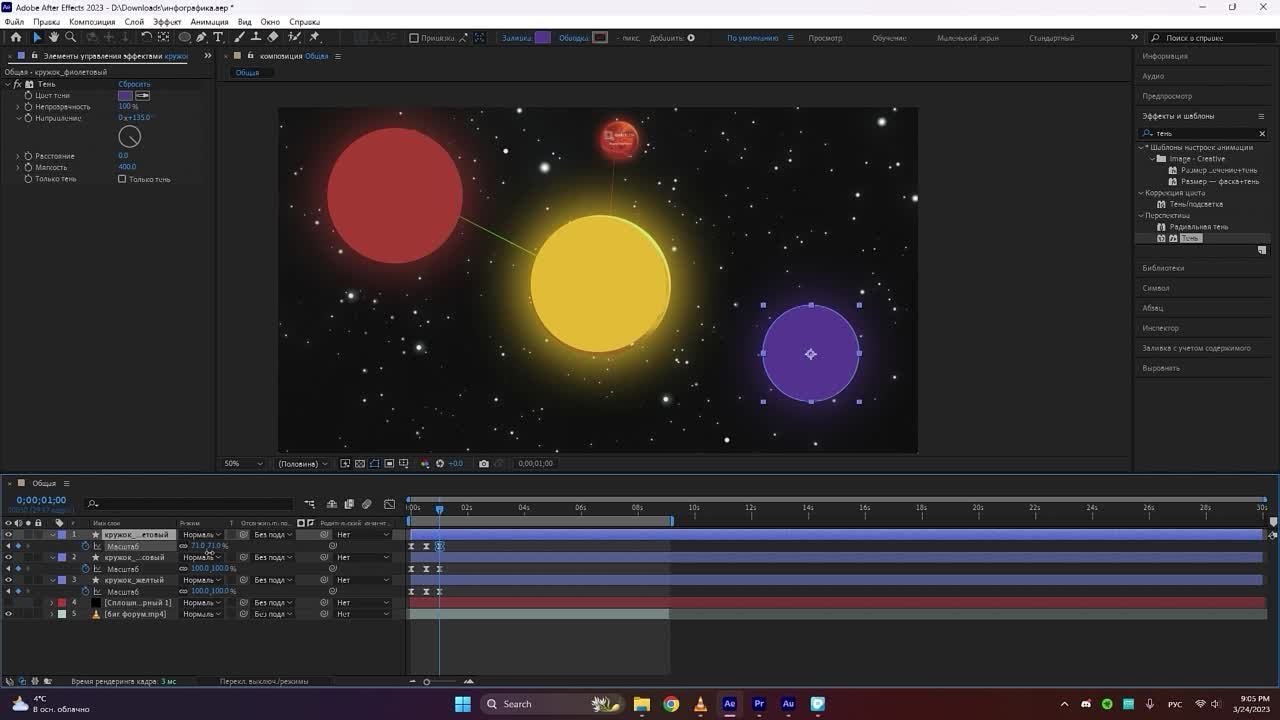Select the Home icon in the toolbar
Screen dimensions: 1280x720
(x=16, y=38)
